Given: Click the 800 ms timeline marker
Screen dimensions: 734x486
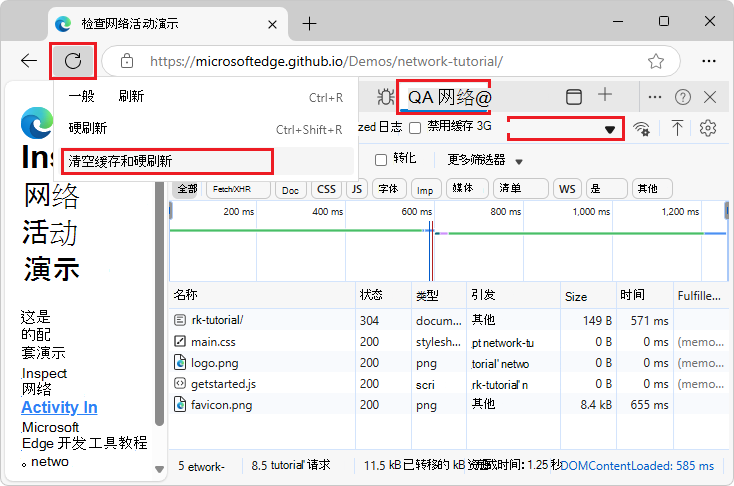Looking at the screenshot, I should (506, 212).
